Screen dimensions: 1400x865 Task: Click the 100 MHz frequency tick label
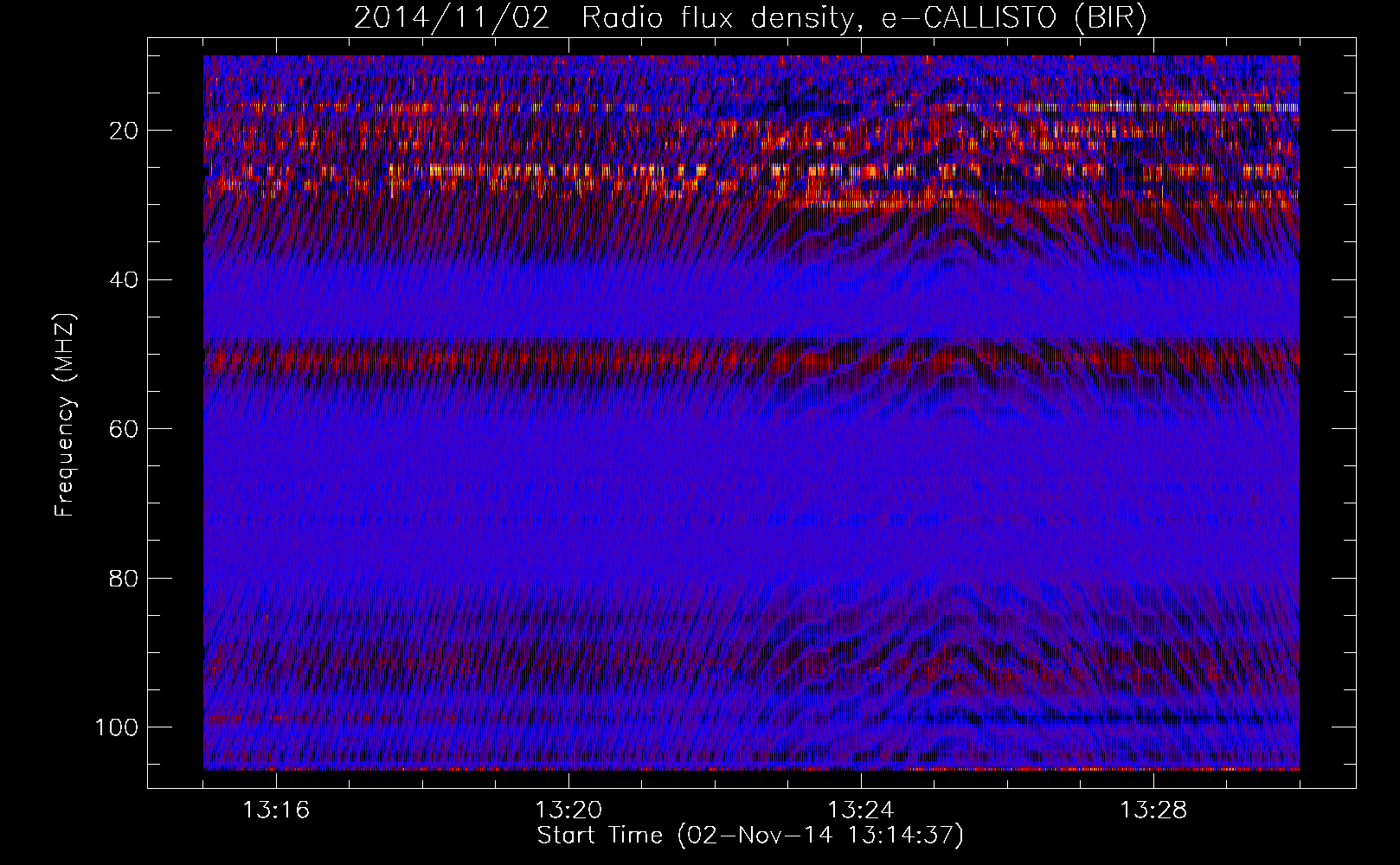click(117, 727)
